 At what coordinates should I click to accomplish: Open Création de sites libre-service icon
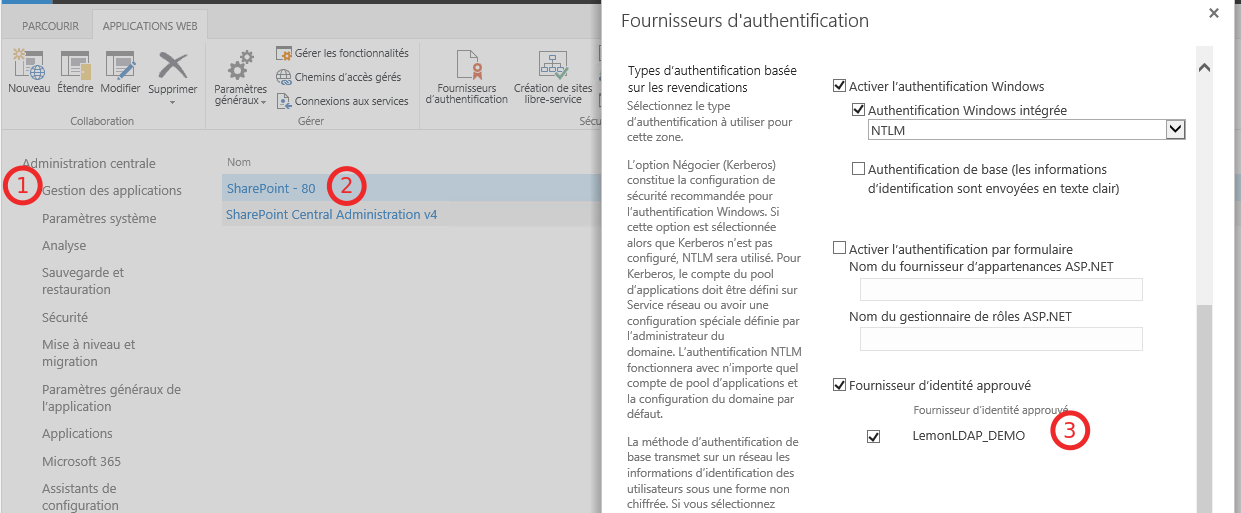tap(553, 64)
